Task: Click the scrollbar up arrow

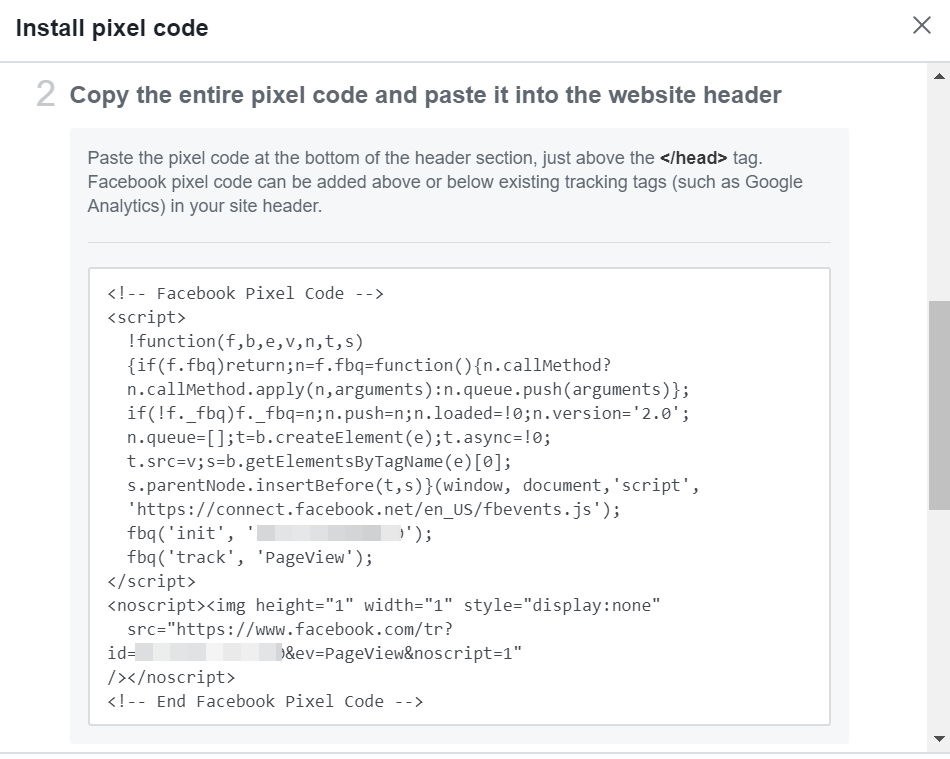Action: coord(939,77)
